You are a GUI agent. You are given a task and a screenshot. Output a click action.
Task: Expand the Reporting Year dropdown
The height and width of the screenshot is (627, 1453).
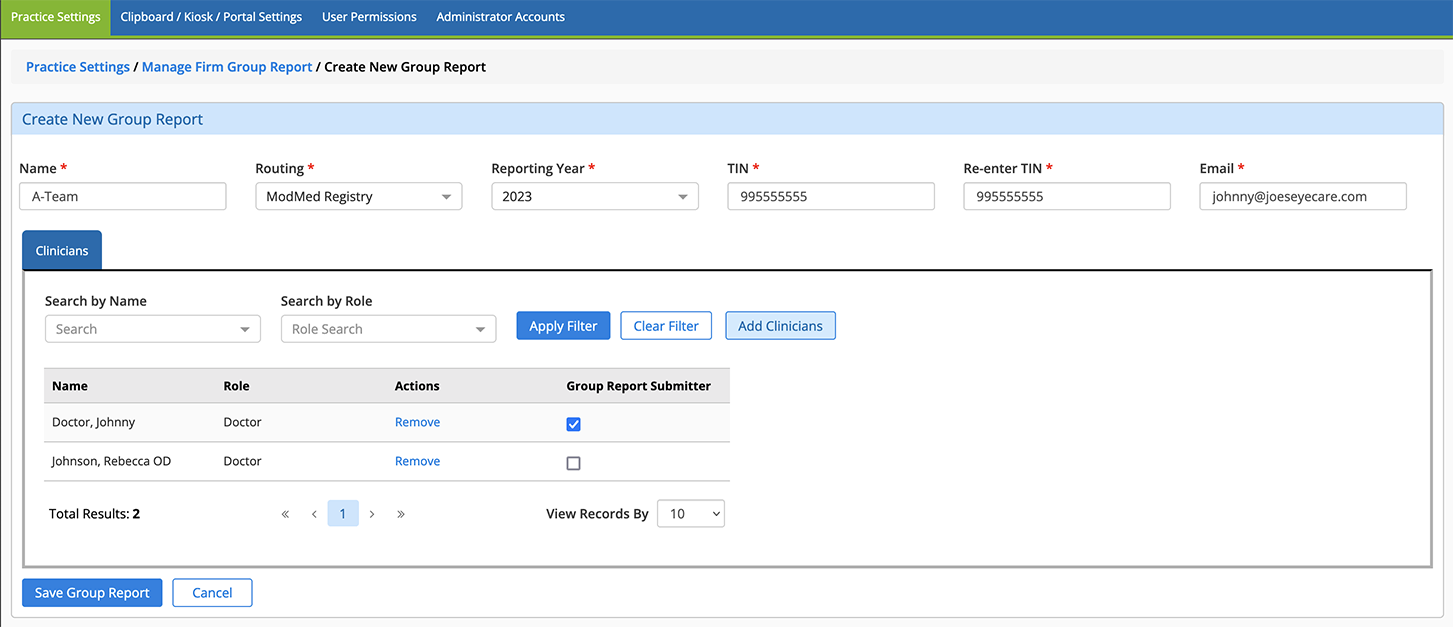click(x=594, y=197)
